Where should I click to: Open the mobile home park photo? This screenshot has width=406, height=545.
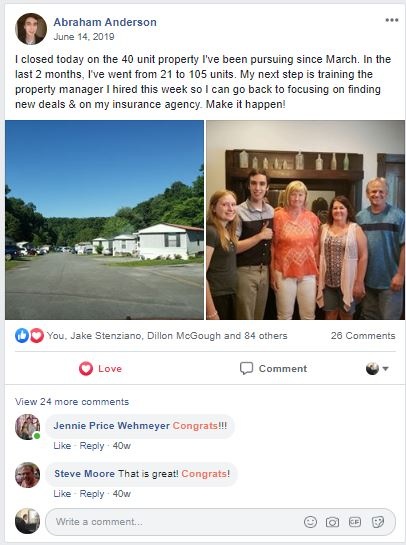pos(104,220)
